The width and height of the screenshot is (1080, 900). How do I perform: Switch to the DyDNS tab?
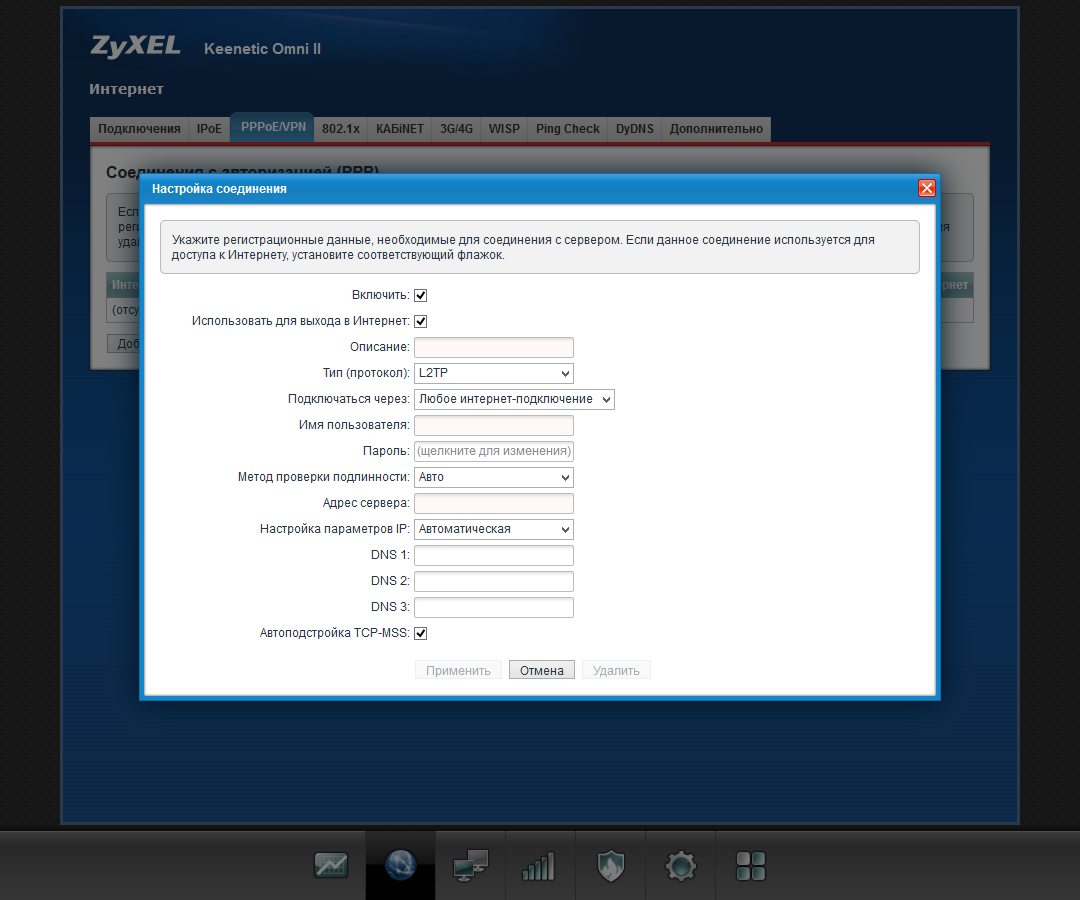(634, 129)
